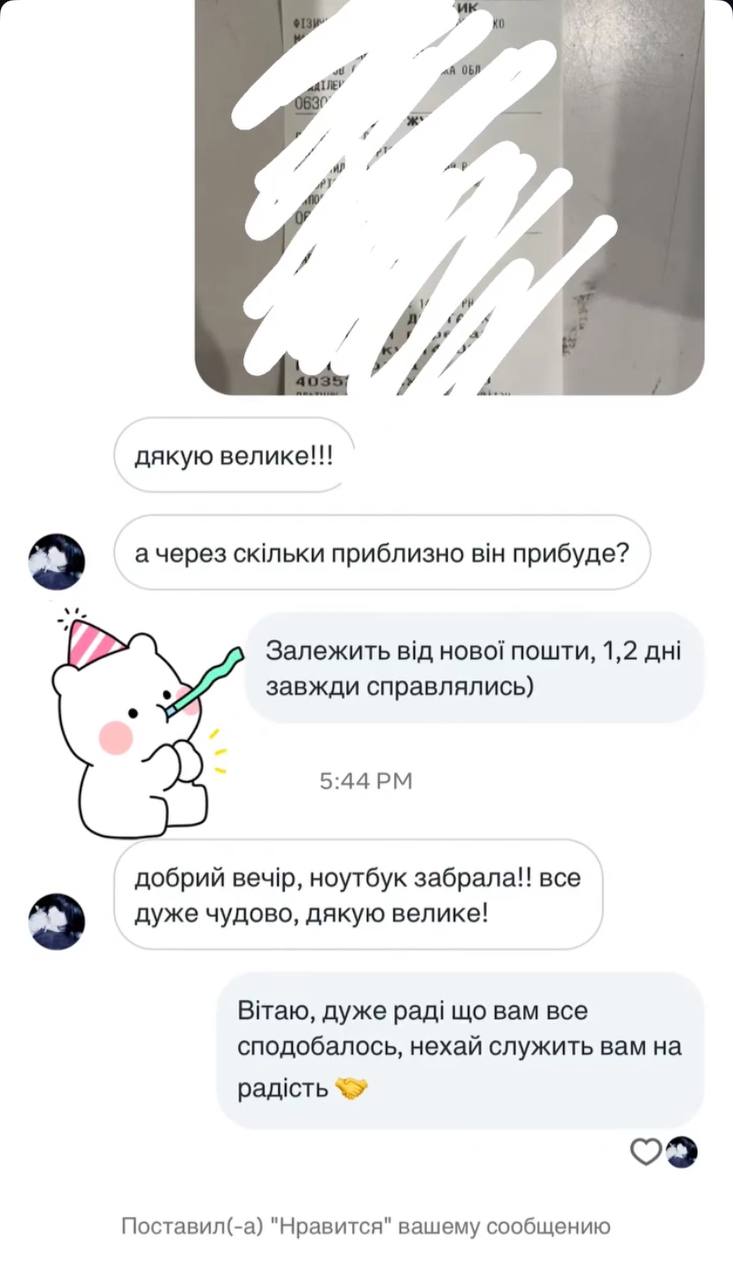Screen dimensions: 733x1280
Task: Select the "Вітаю, дуже раді" reply bubble
Action: pos(461,1050)
